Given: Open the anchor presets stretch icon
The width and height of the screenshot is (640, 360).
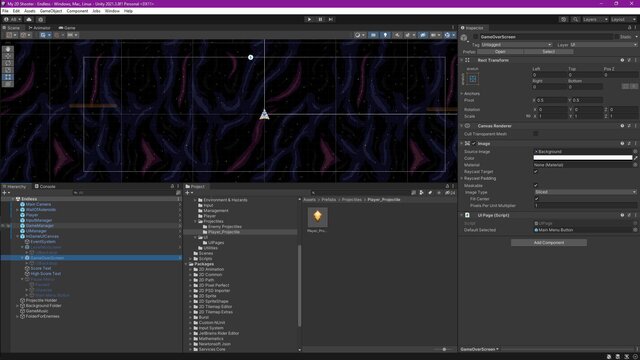Looking at the screenshot, I should [x=472, y=79].
